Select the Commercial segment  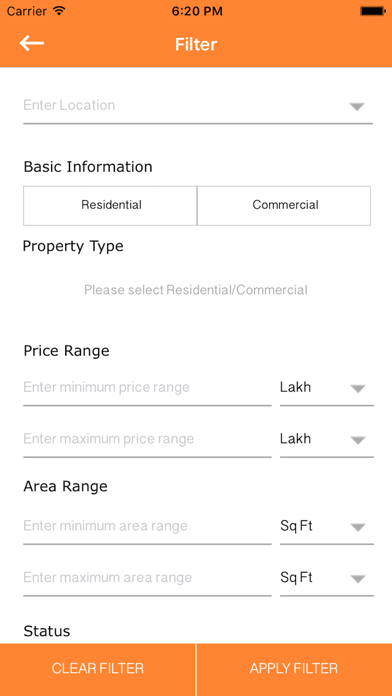coord(284,206)
